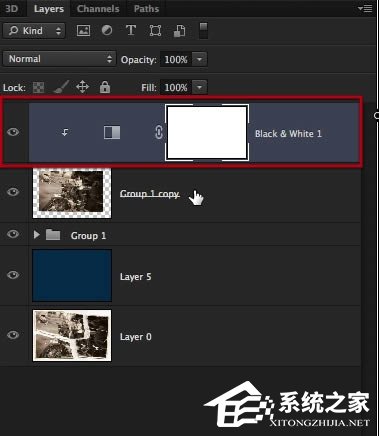Filter for adjustment layers icon
Image resolution: width=379 pixels, height=436 pixels.
click(107, 30)
